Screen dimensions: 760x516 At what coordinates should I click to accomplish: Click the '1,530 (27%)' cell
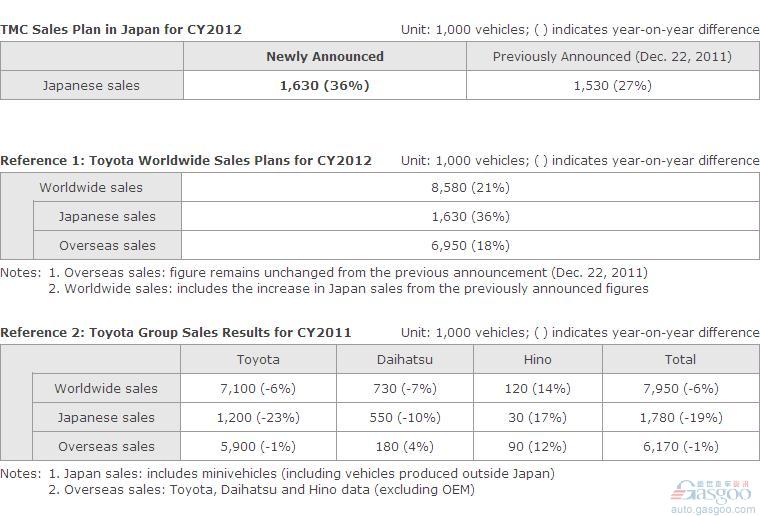(612, 85)
